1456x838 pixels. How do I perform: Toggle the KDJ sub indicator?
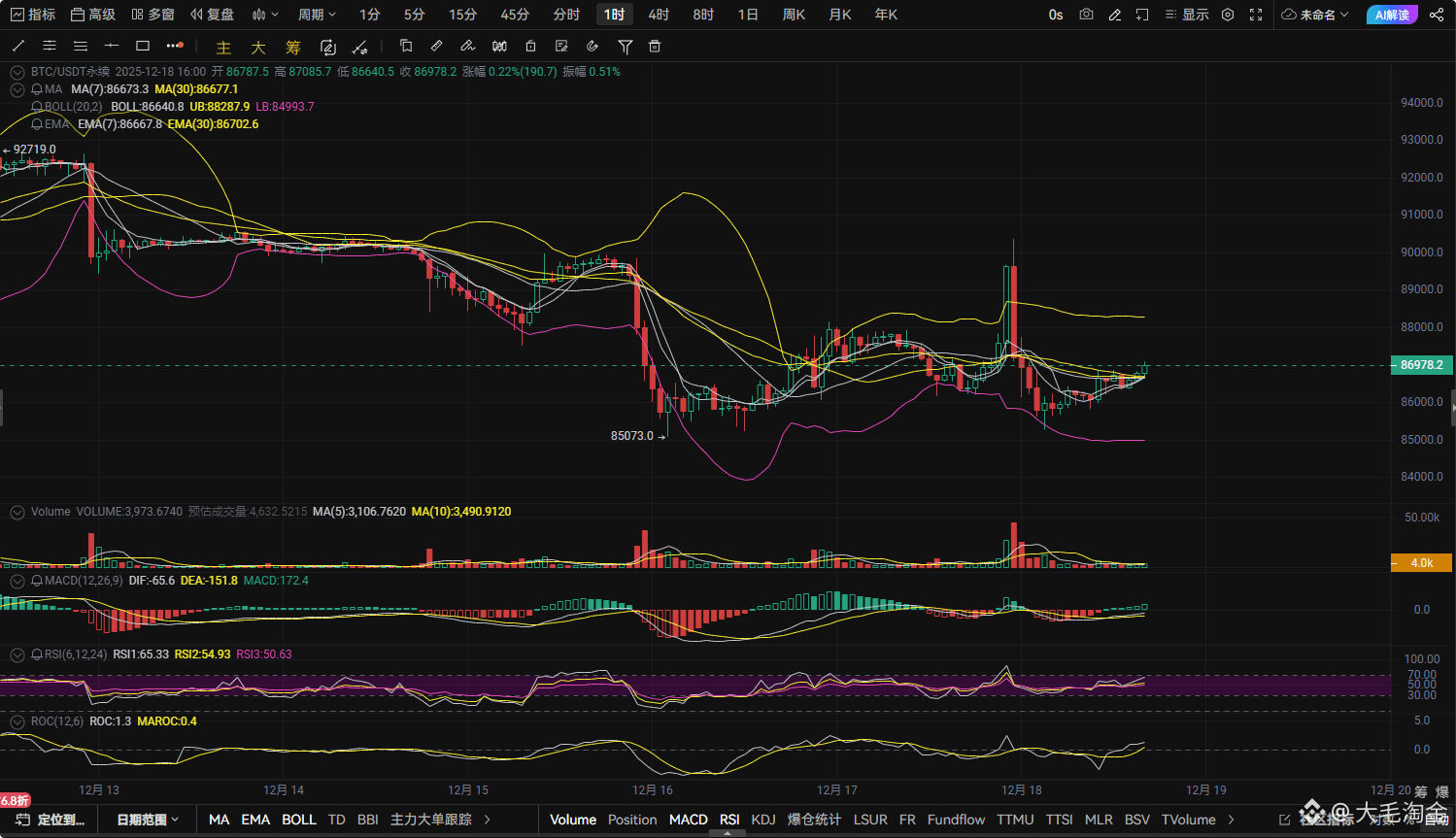763,820
